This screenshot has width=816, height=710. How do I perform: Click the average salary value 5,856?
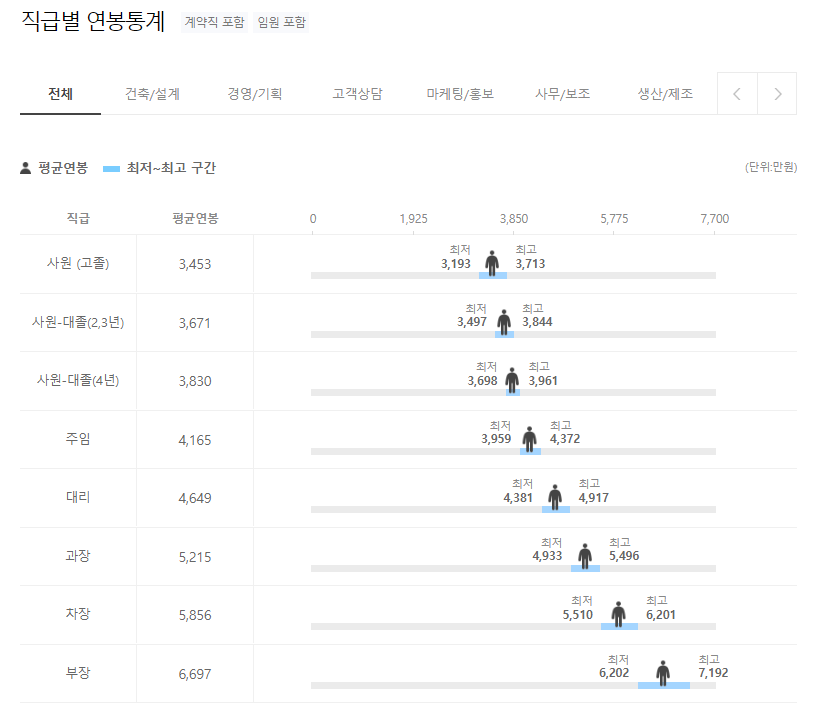[195, 616]
